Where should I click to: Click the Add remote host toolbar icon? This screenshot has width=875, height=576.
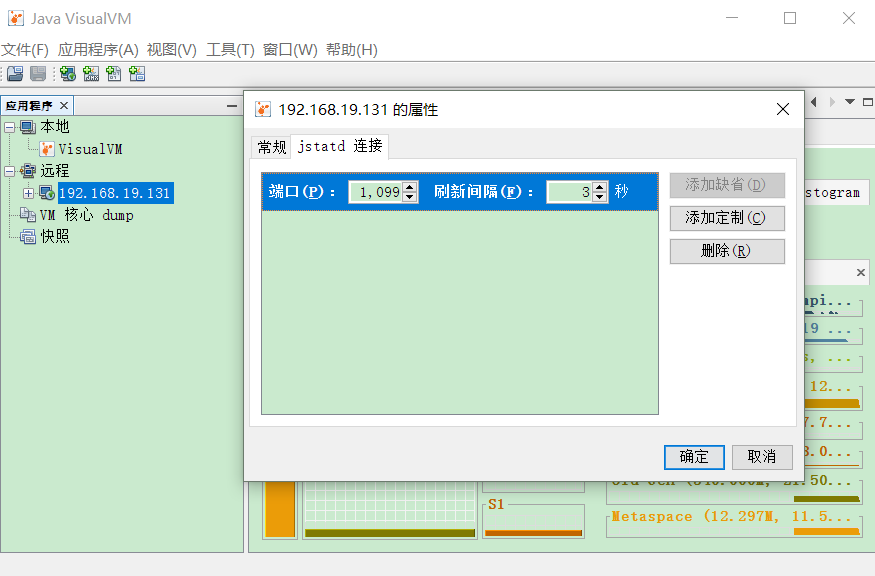click(68, 74)
